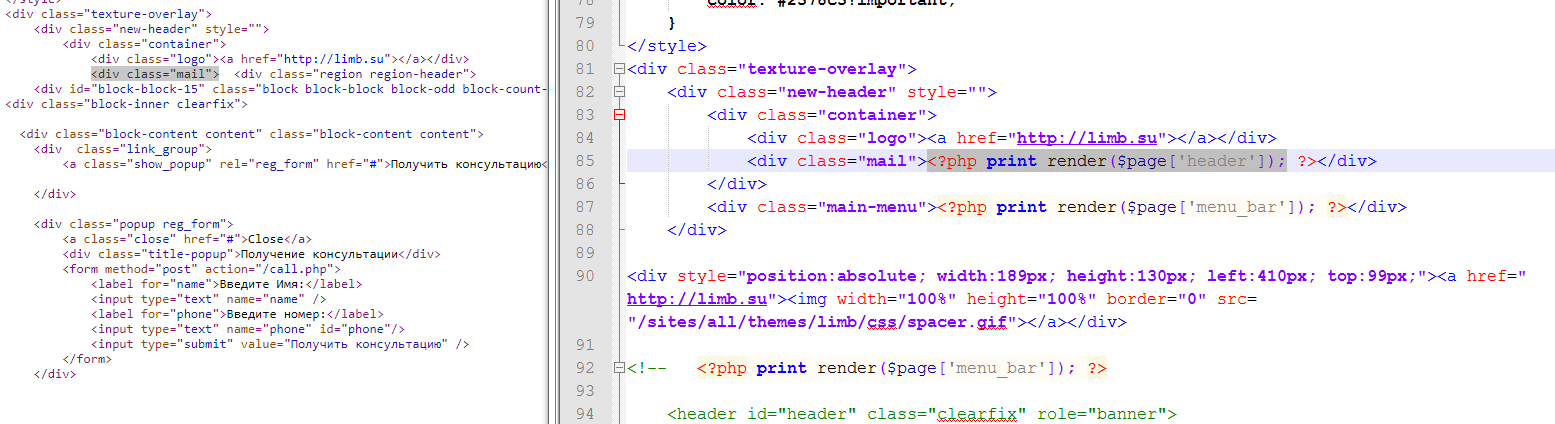Click 'new-header' div line in left pane
1555x424 pixels.
tap(152, 29)
